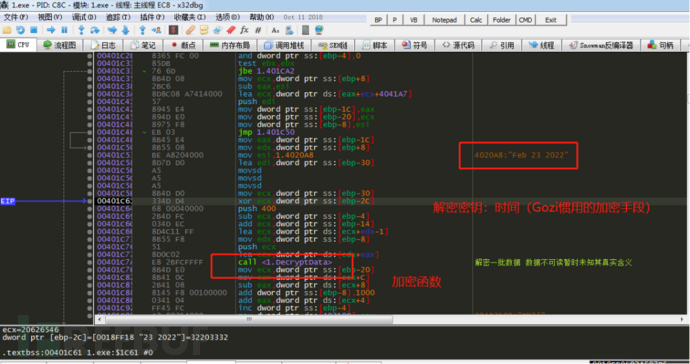
Task: Click the disassembly horizontal scrollbar thumb
Action: [249, 319]
